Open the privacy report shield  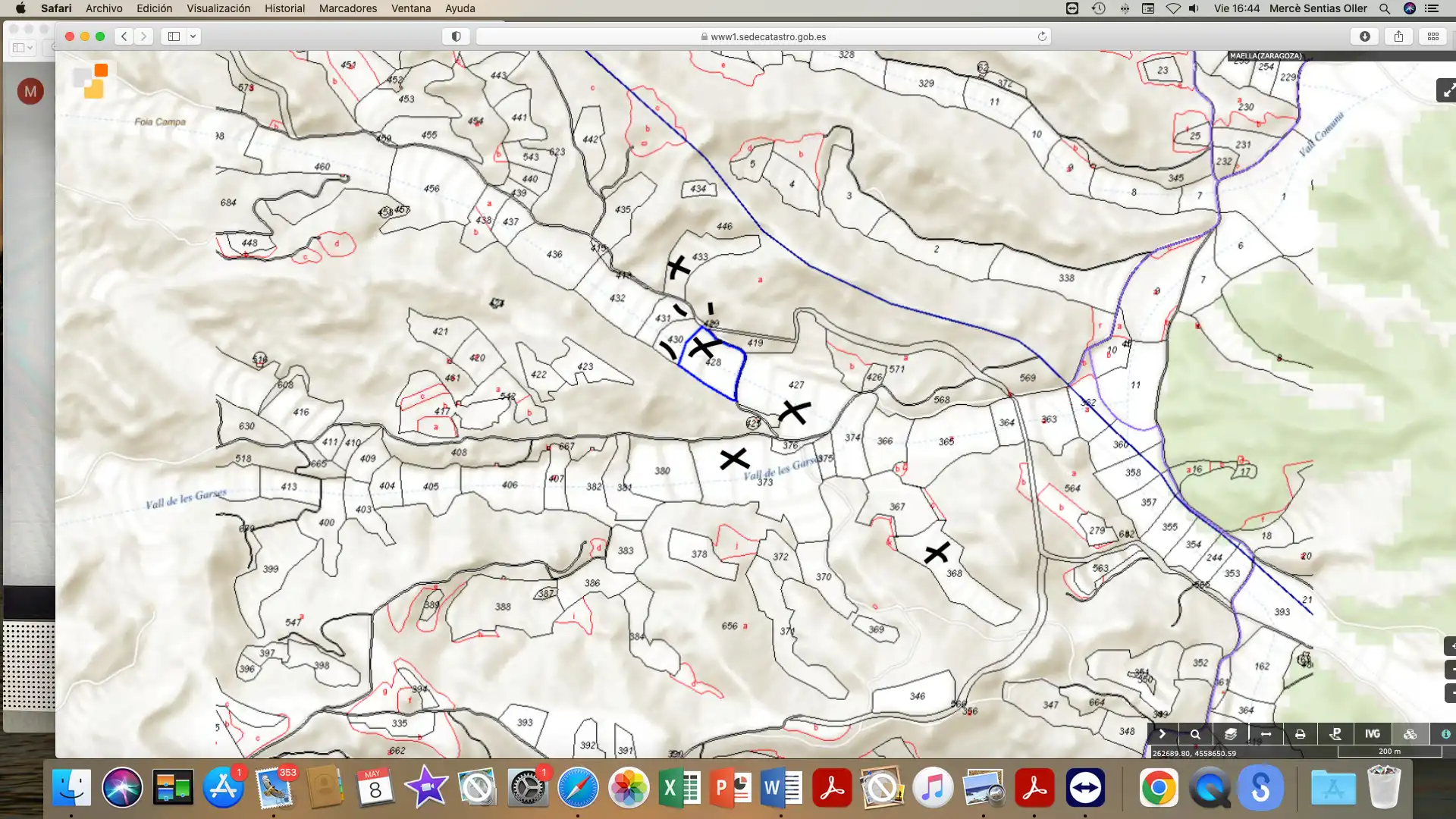[x=456, y=36]
